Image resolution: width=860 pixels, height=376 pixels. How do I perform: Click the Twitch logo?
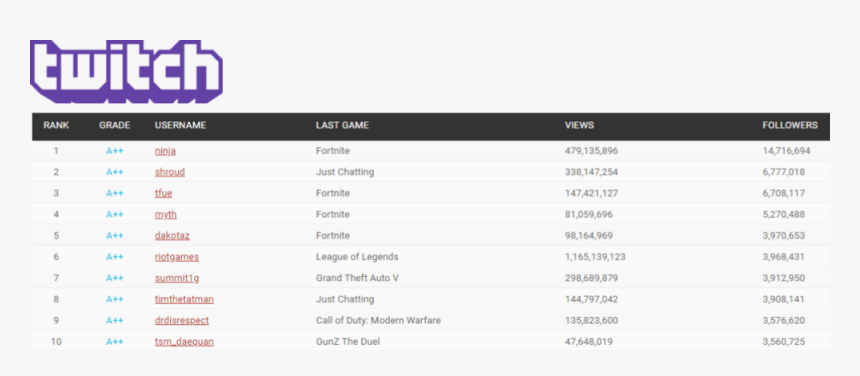point(126,71)
